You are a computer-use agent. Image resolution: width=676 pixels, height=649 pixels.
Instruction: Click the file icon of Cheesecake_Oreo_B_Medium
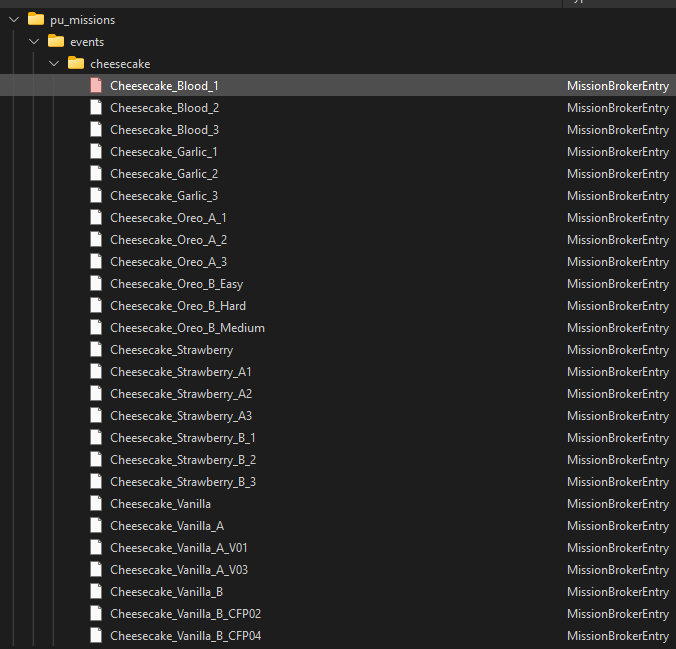pyautogui.click(x=96, y=327)
